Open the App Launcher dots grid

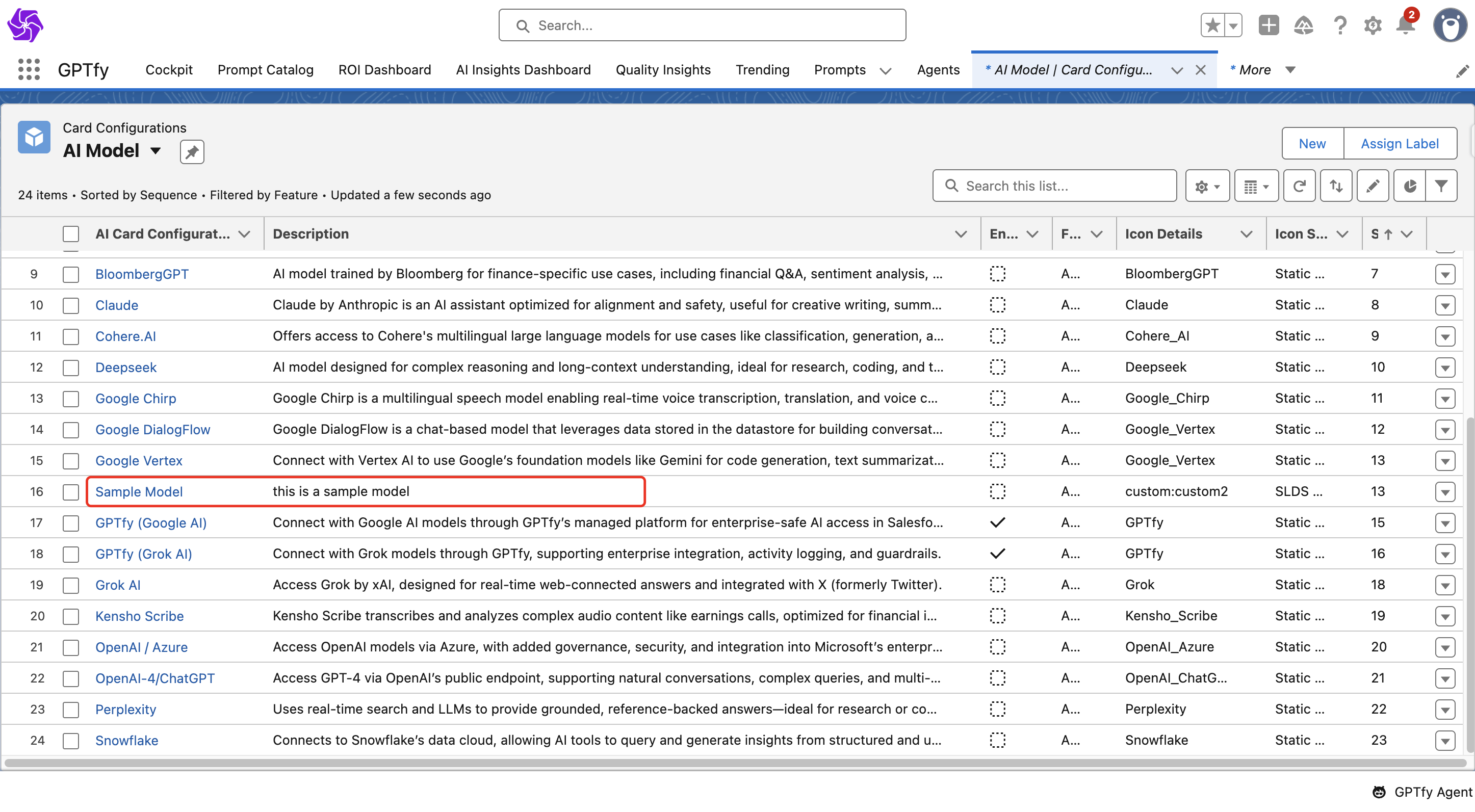tap(29, 70)
